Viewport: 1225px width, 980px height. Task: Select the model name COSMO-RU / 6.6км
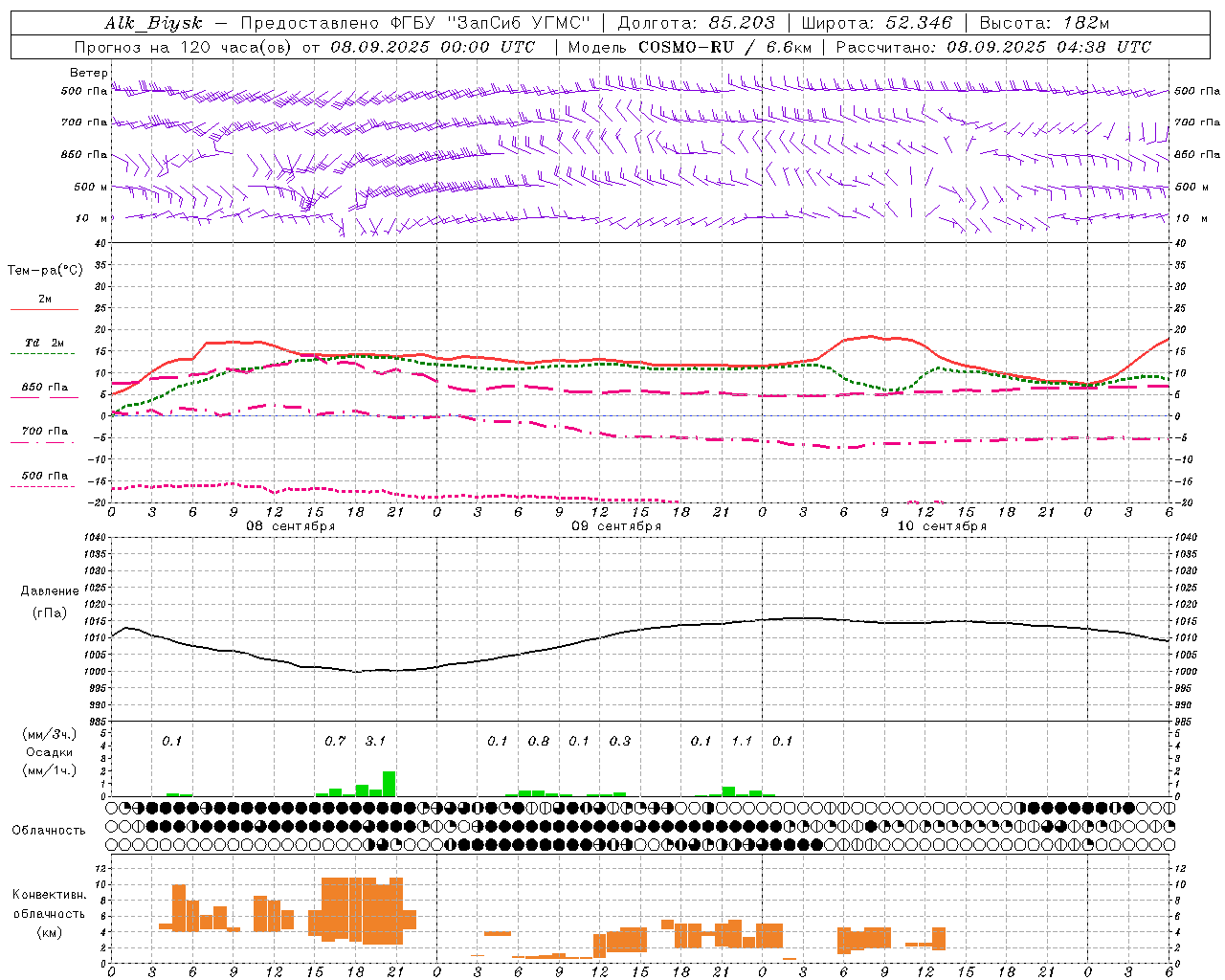click(x=724, y=47)
